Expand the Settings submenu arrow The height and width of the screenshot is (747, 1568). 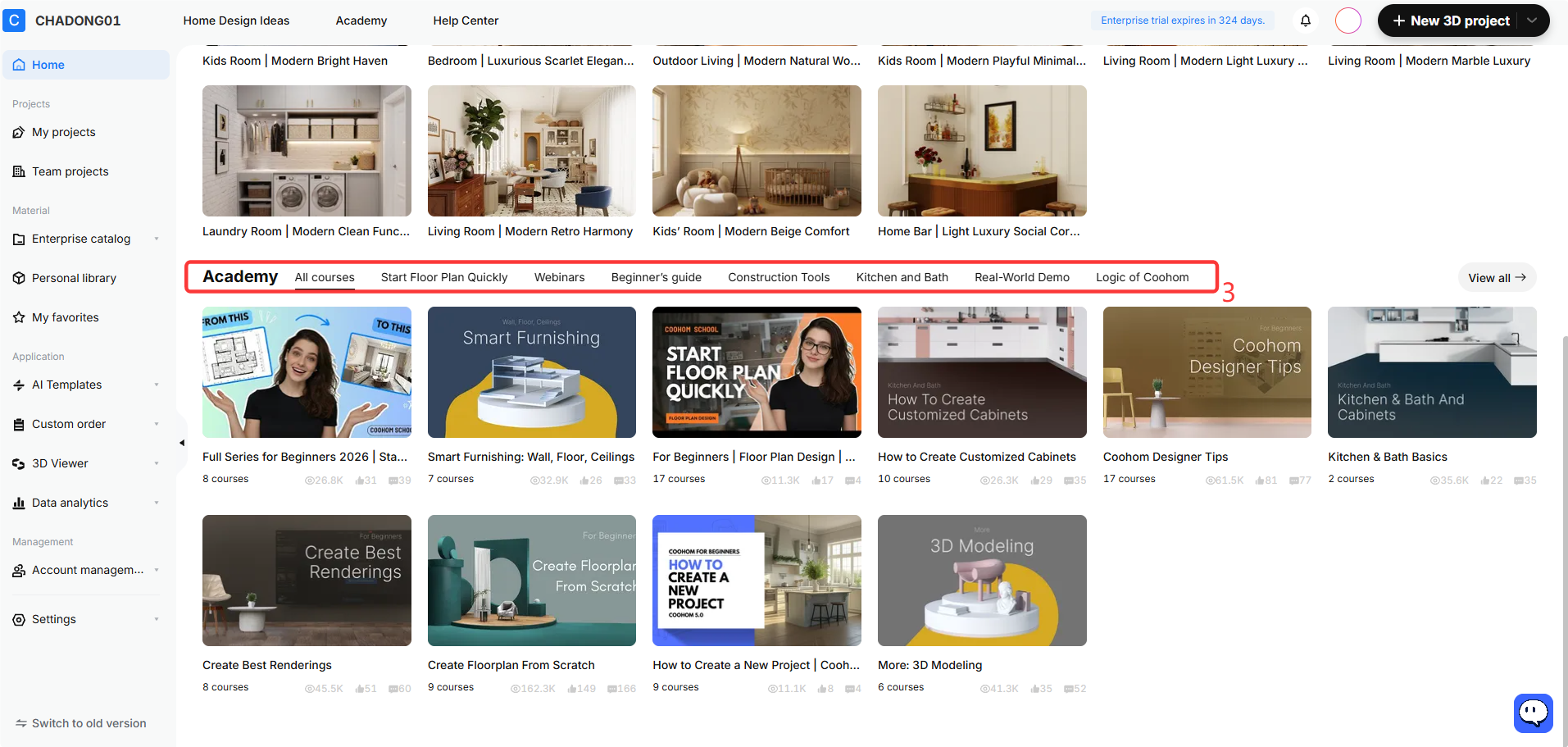point(157,619)
